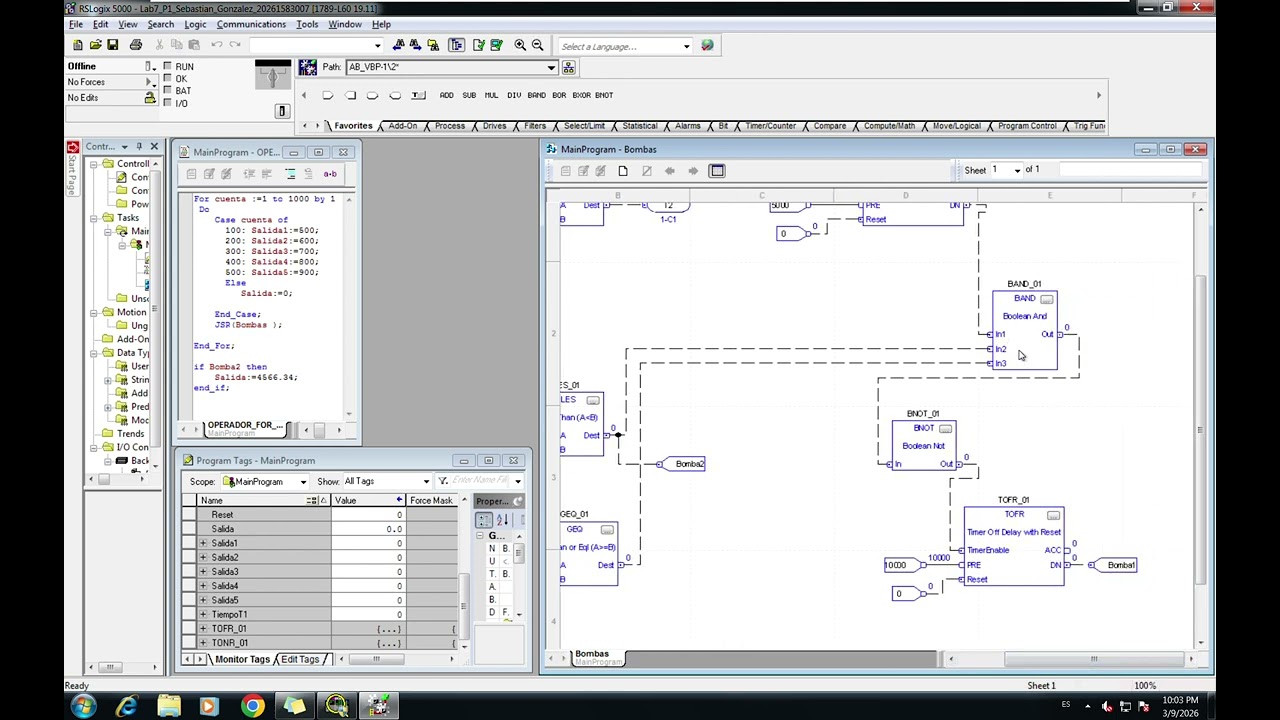The height and width of the screenshot is (720, 1280).
Task: Click the Print icon in the toolbar
Action: [x=136, y=45]
